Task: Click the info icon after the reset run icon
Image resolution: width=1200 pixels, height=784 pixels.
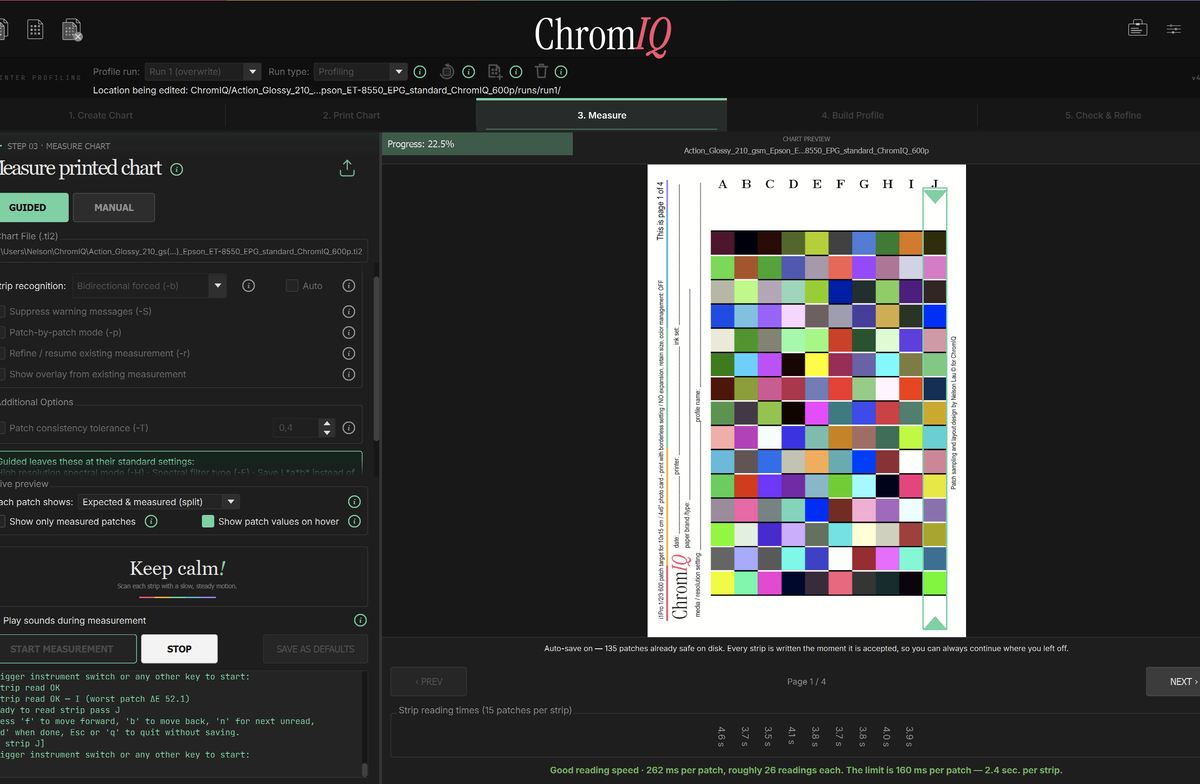Action: pos(469,72)
